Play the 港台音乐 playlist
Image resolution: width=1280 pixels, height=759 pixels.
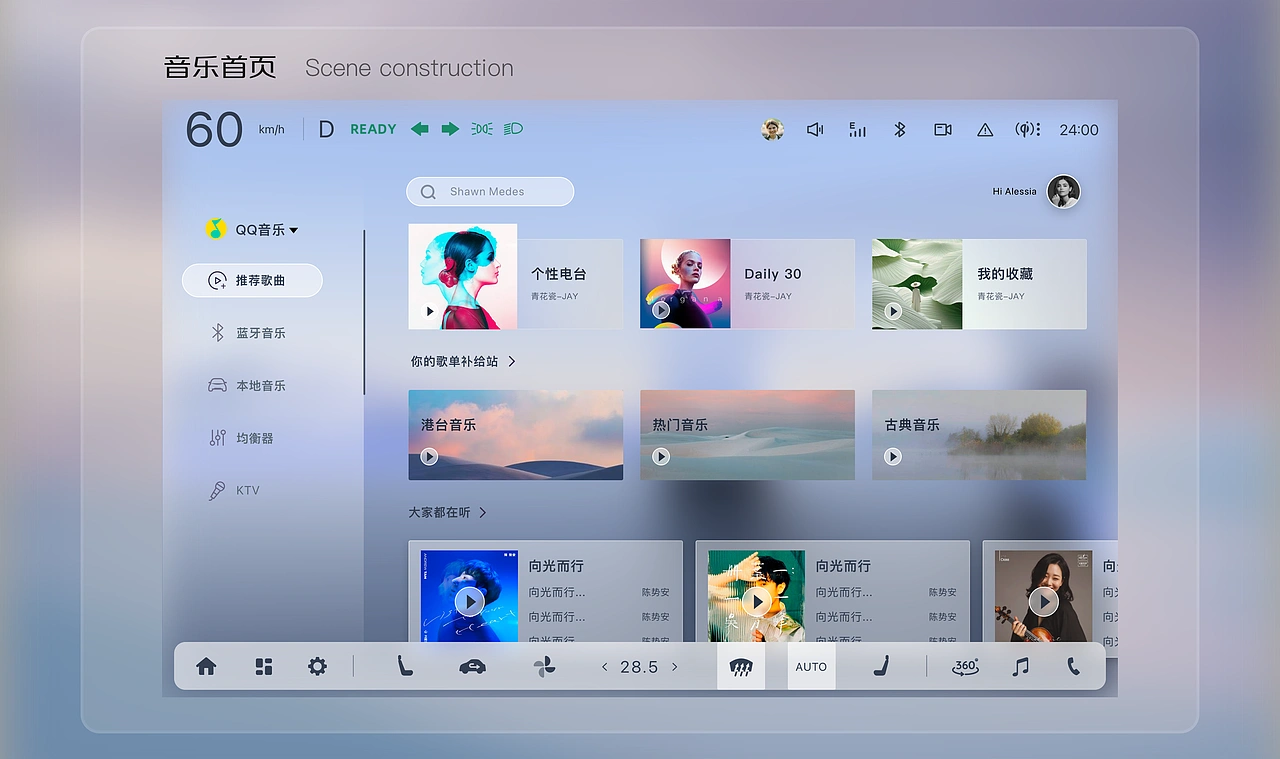coord(429,456)
